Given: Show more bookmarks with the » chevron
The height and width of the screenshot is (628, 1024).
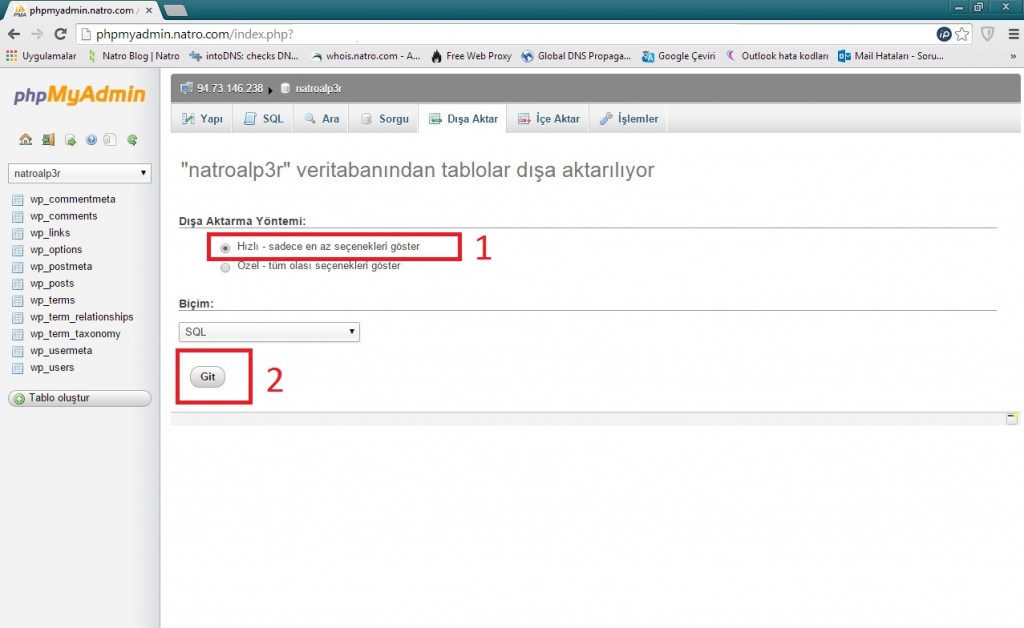Looking at the screenshot, I should coord(1013,56).
